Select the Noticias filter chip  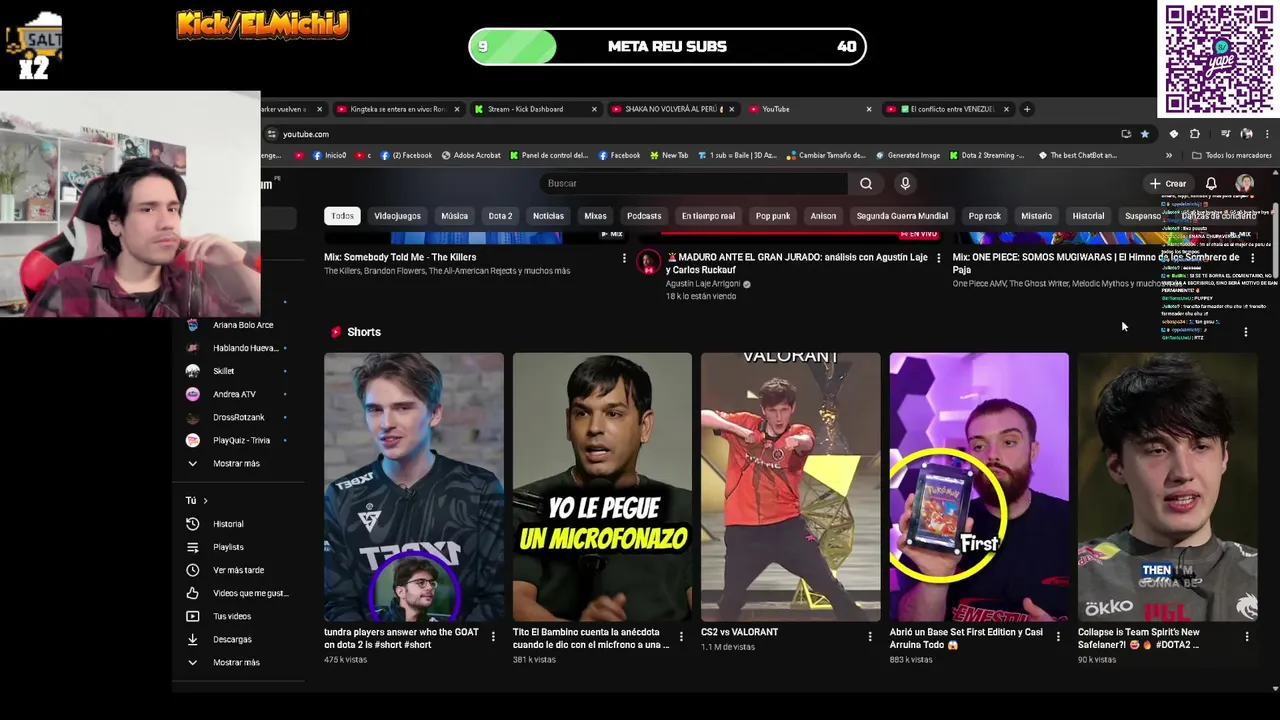(548, 216)
